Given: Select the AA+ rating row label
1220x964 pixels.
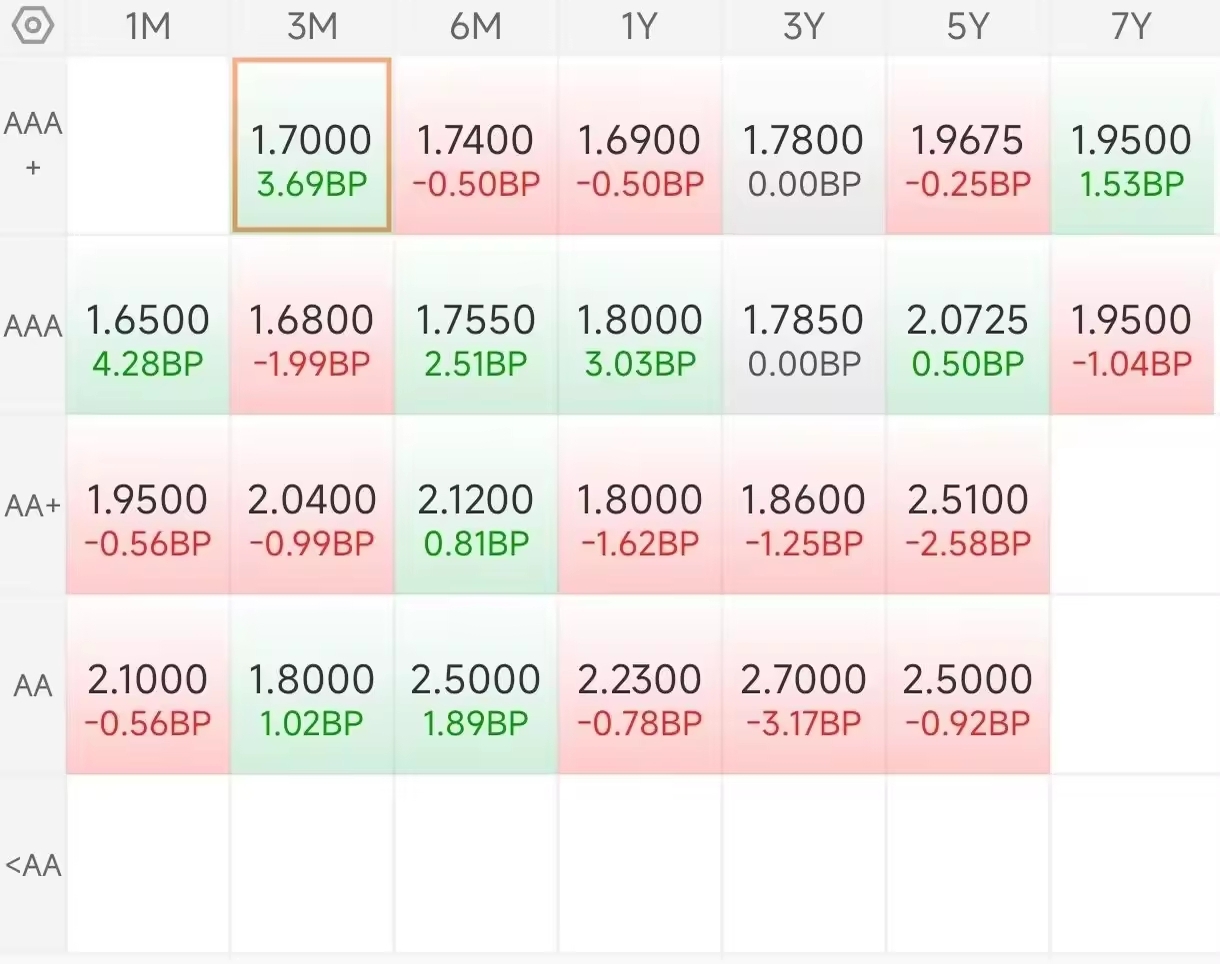Looking at the screenshot, I should pos(33,506).
